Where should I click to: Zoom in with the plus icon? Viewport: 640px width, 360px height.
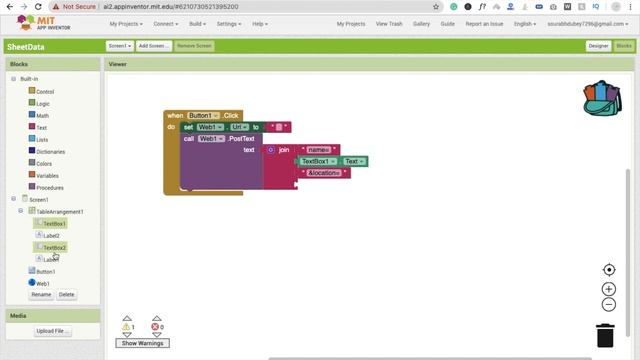(609, 289)
